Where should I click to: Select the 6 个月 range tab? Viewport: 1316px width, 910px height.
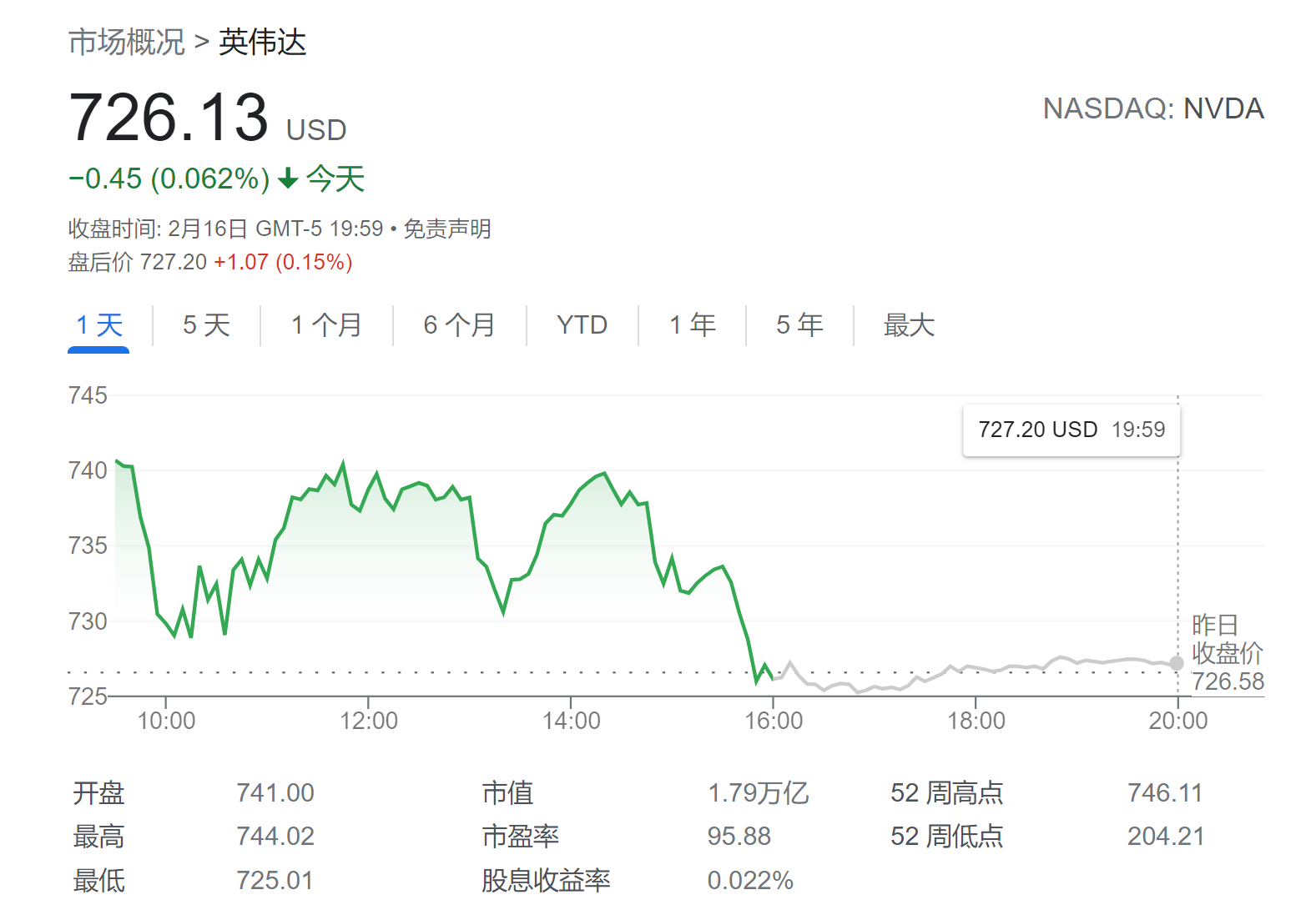(x=459, y=325)
